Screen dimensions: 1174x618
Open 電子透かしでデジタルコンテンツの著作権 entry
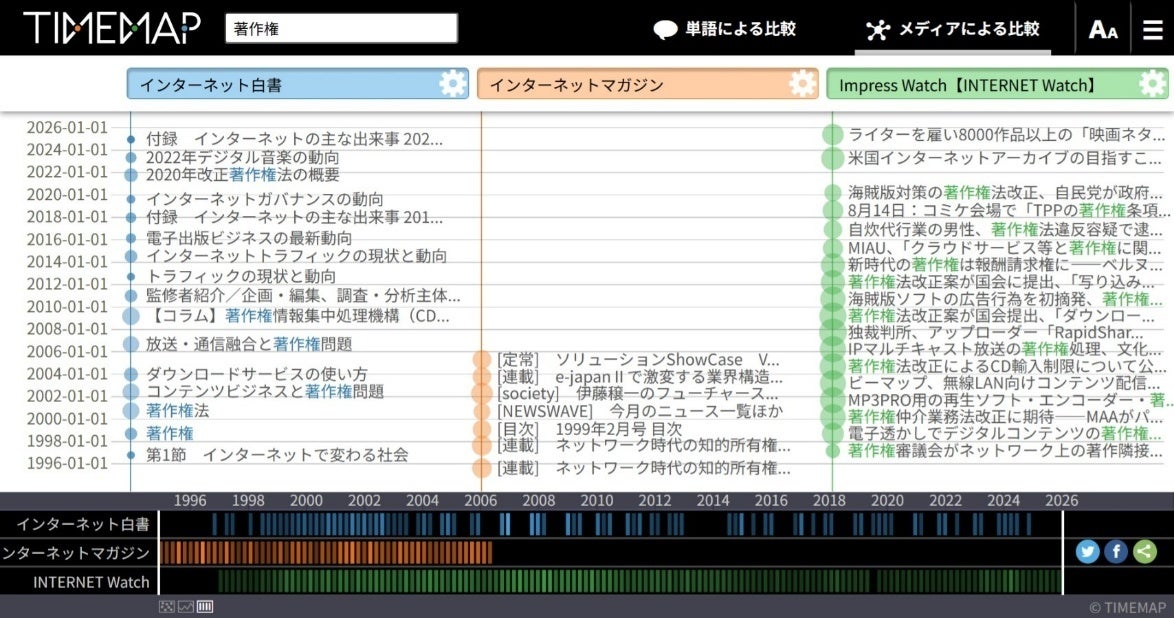[1005, 433]
